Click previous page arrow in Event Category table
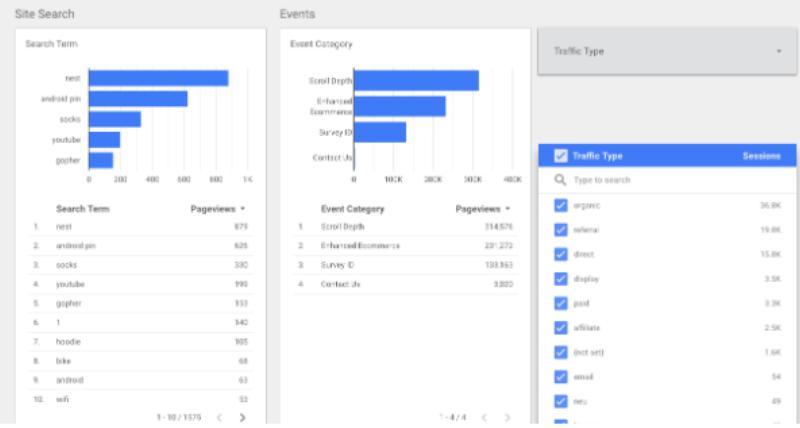This screenshot has width=800, height=428. [x=484, y=417]
